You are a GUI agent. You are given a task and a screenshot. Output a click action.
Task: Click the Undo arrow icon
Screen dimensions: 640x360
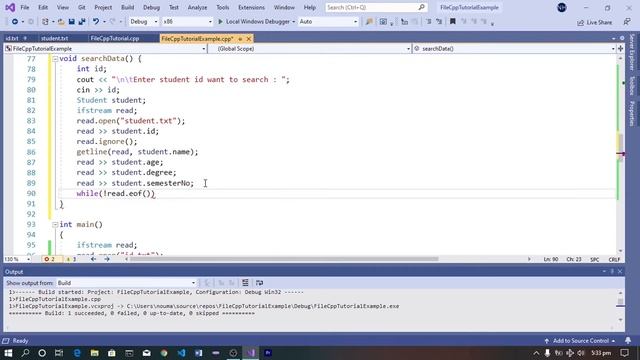pos(96,22)
